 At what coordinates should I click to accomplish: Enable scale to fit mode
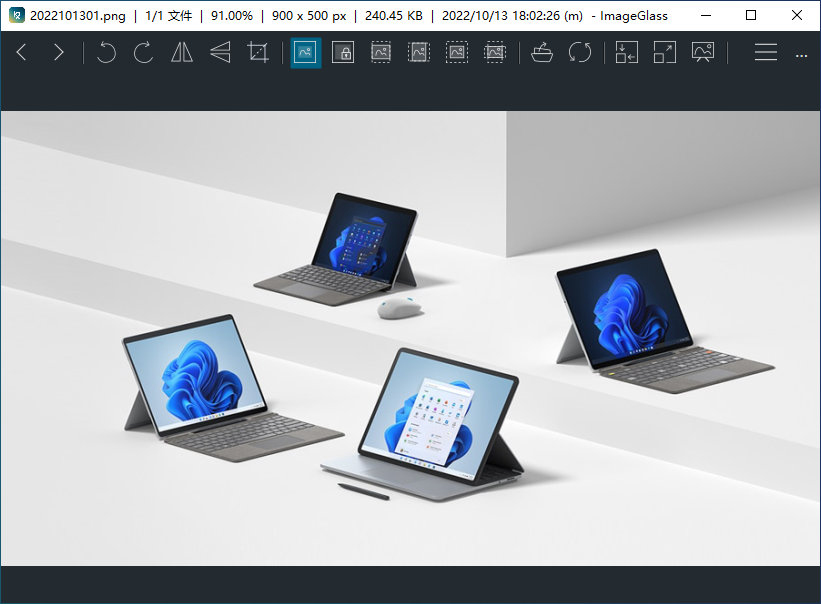coord(457,52)
